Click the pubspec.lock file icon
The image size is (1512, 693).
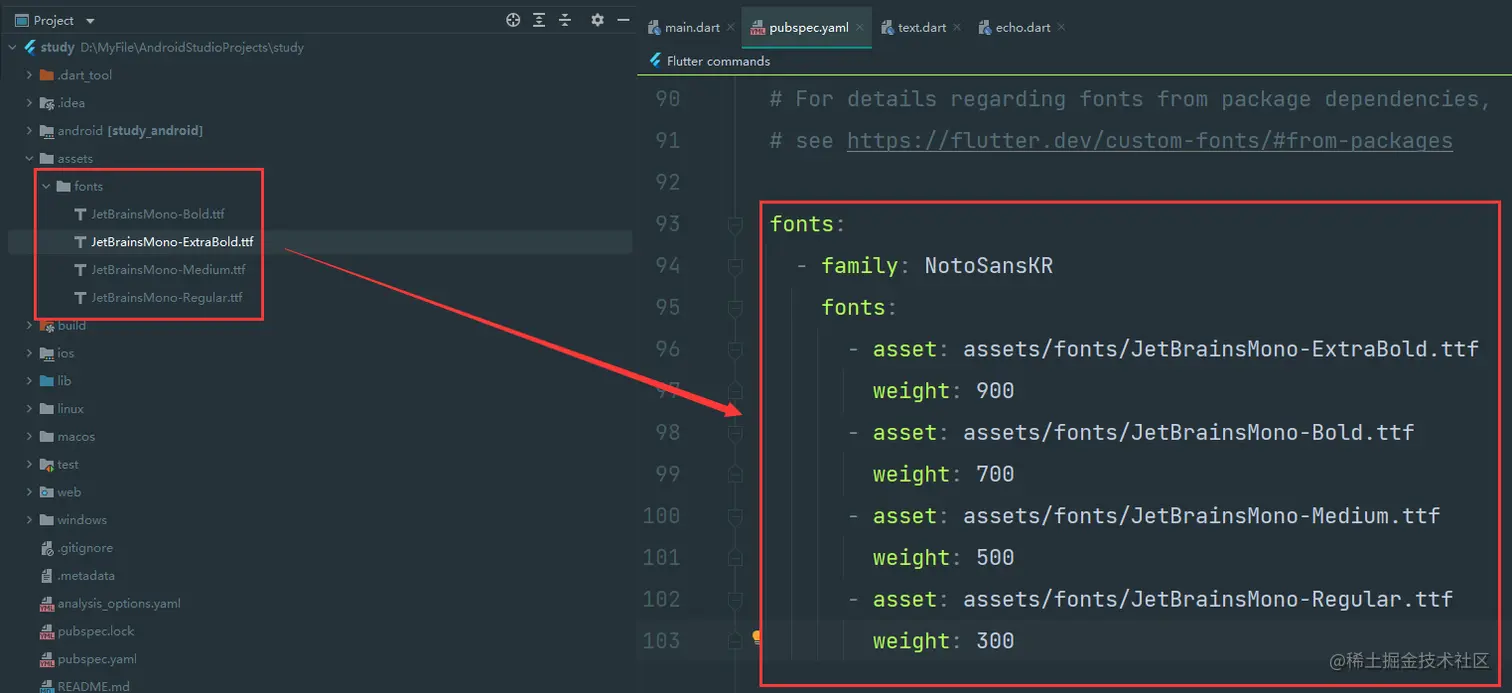47,631
